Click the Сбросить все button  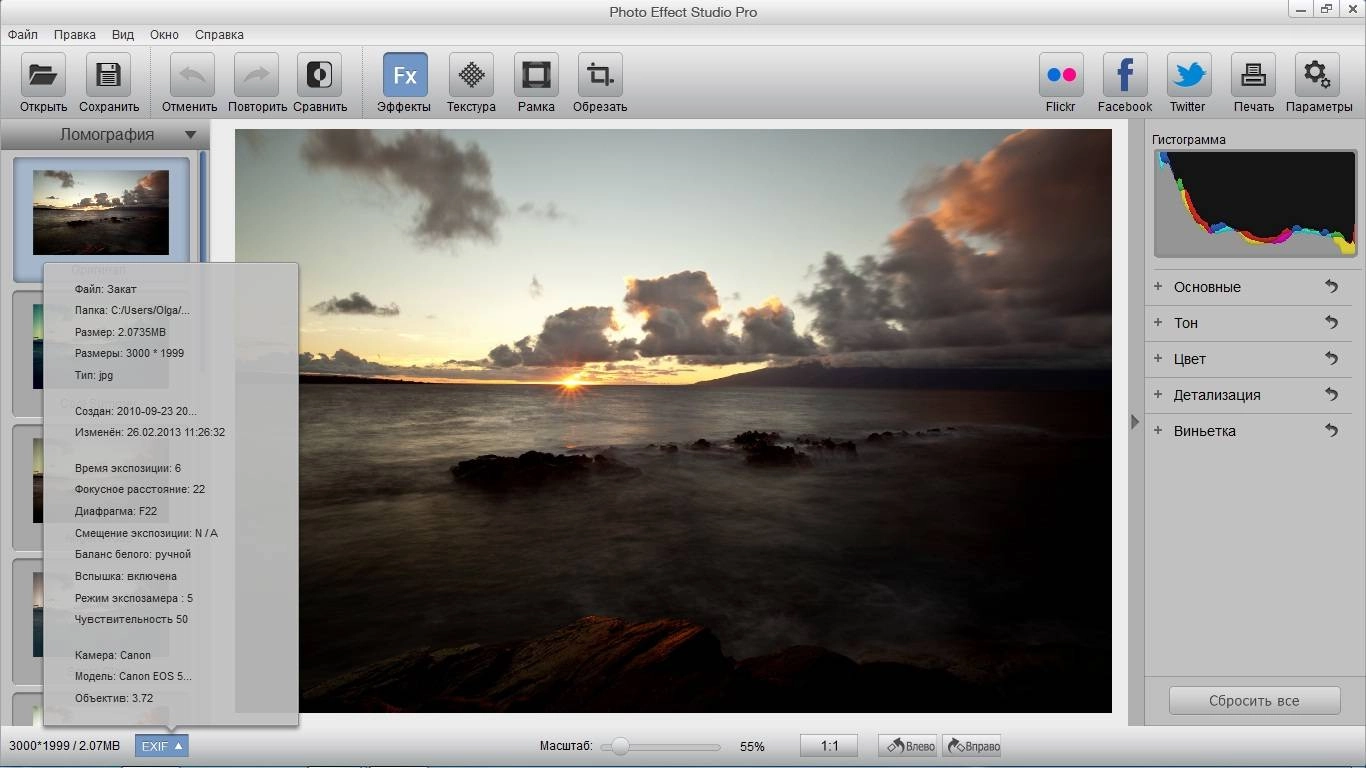(x=1254, y=700)
